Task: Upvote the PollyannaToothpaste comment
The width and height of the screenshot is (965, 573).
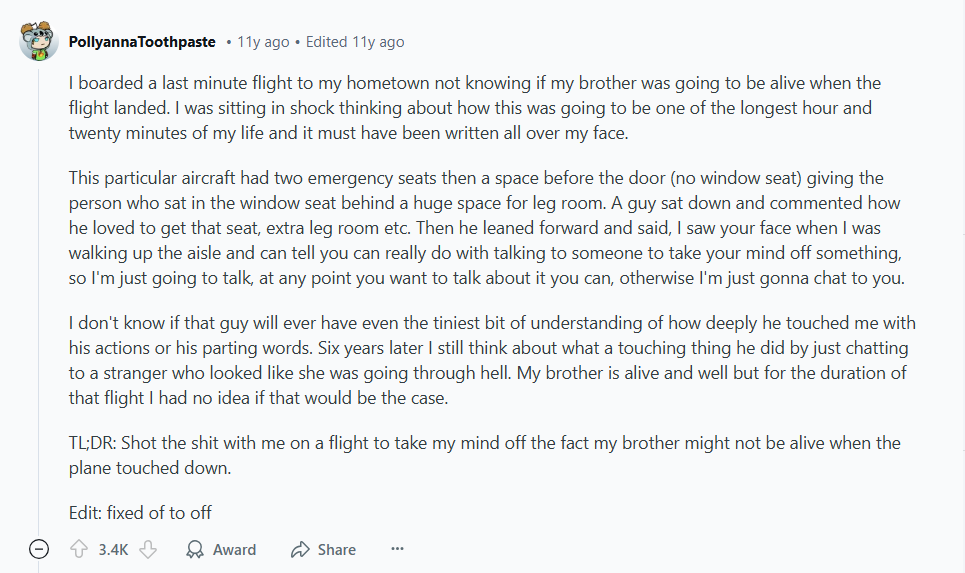Action: tap(79, 549)
